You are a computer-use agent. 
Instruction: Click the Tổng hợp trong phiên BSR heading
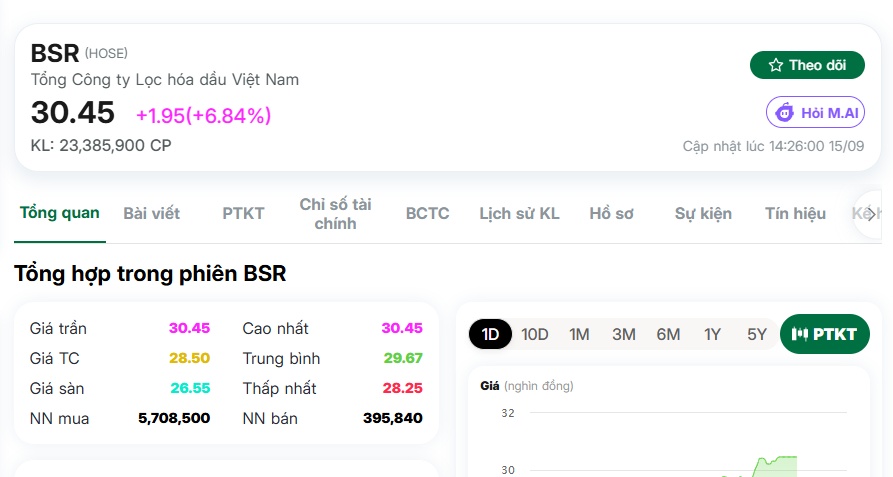(x=150, y=274)
